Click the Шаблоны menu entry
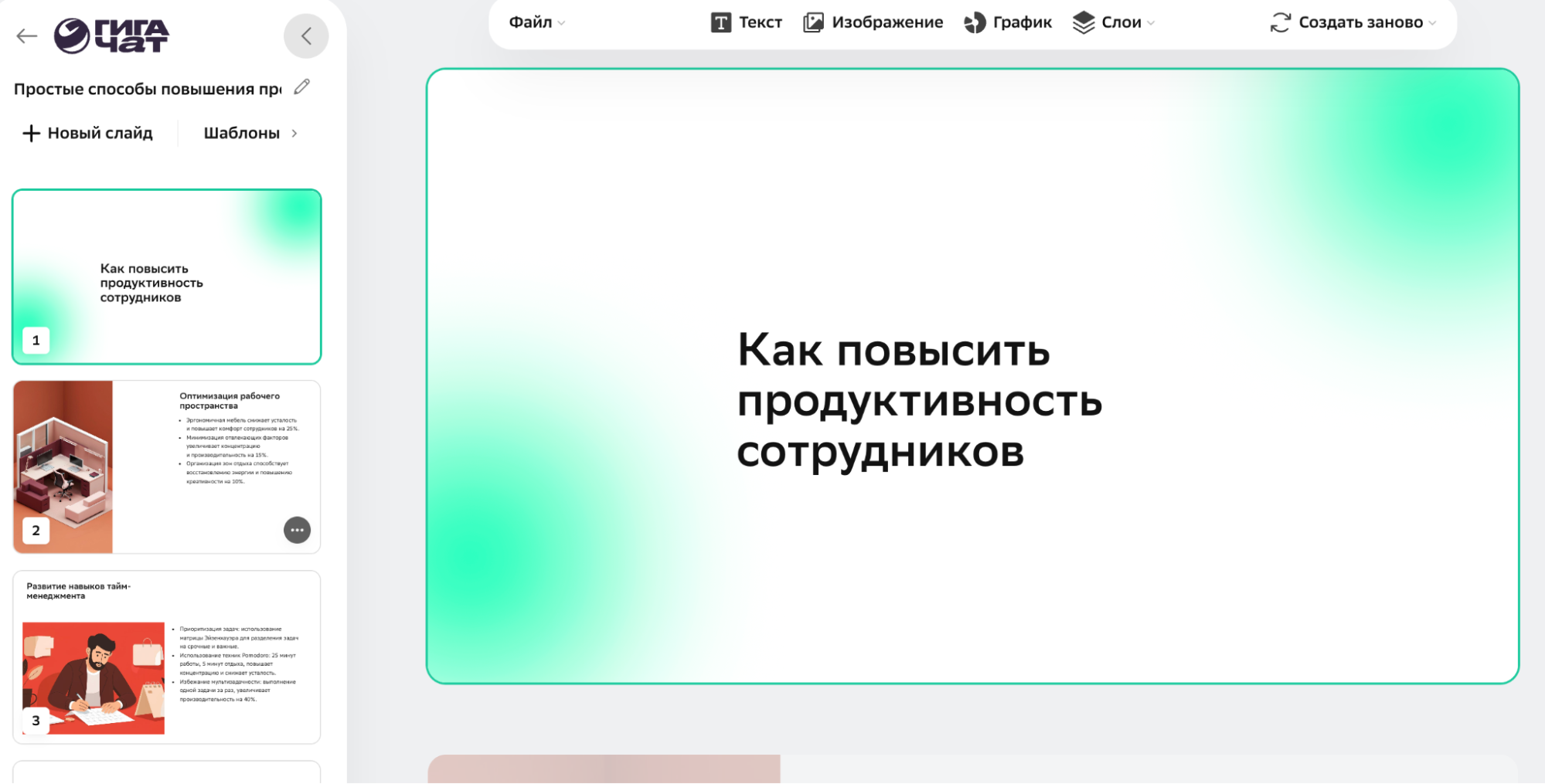 [x=241, y=133]
